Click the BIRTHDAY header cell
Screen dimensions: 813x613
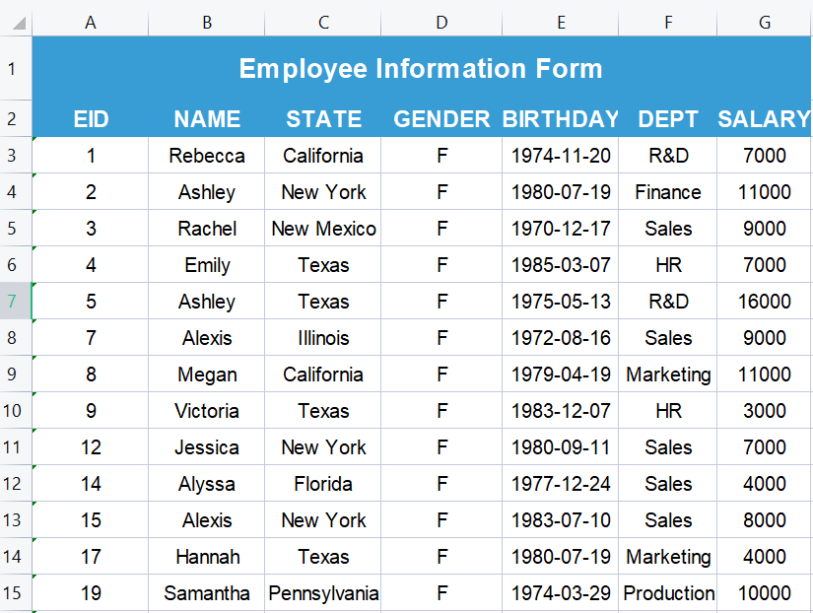[560, 120]
